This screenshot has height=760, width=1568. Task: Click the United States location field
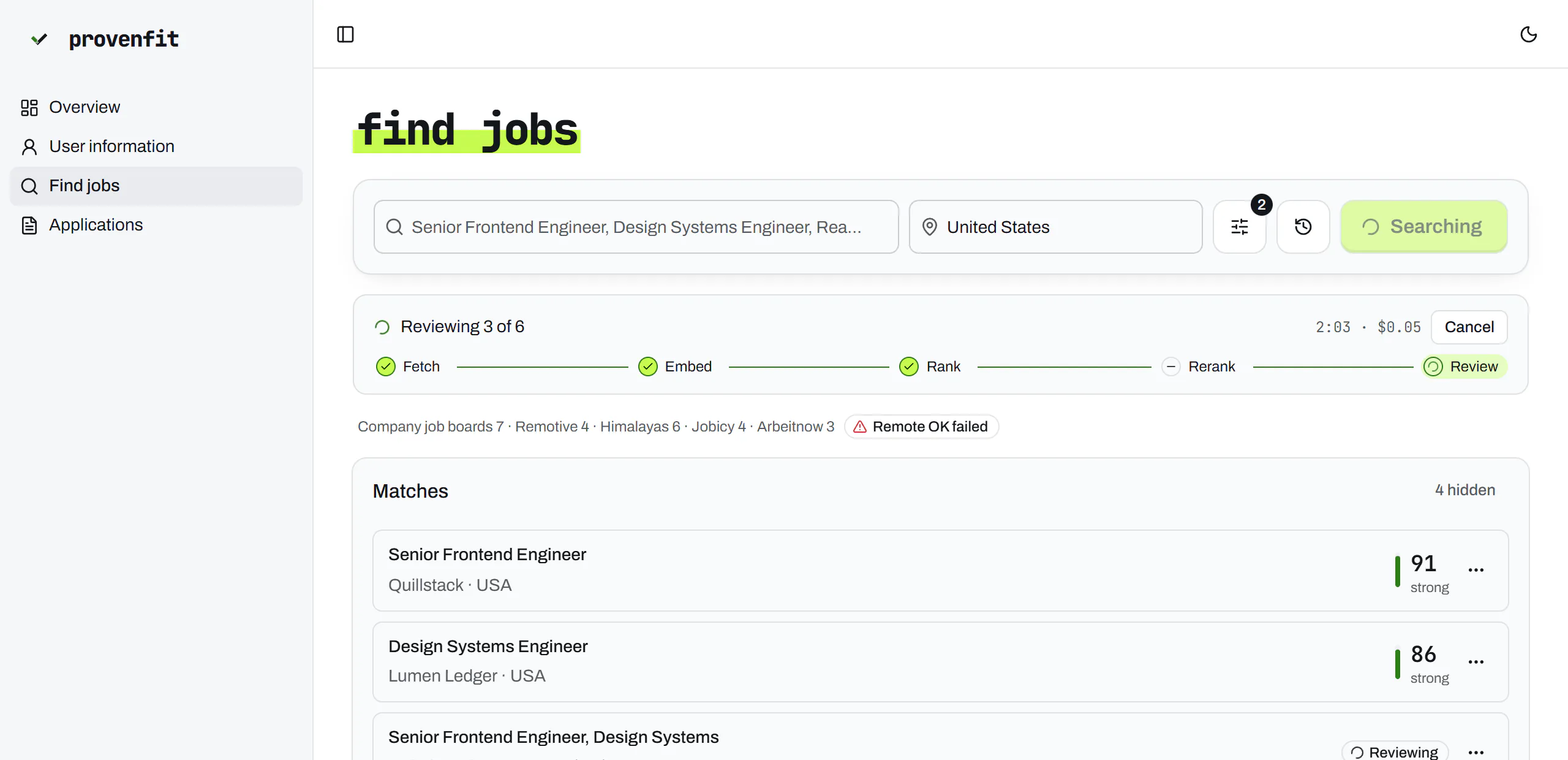pyautogui.click(x=1056, y=227)
